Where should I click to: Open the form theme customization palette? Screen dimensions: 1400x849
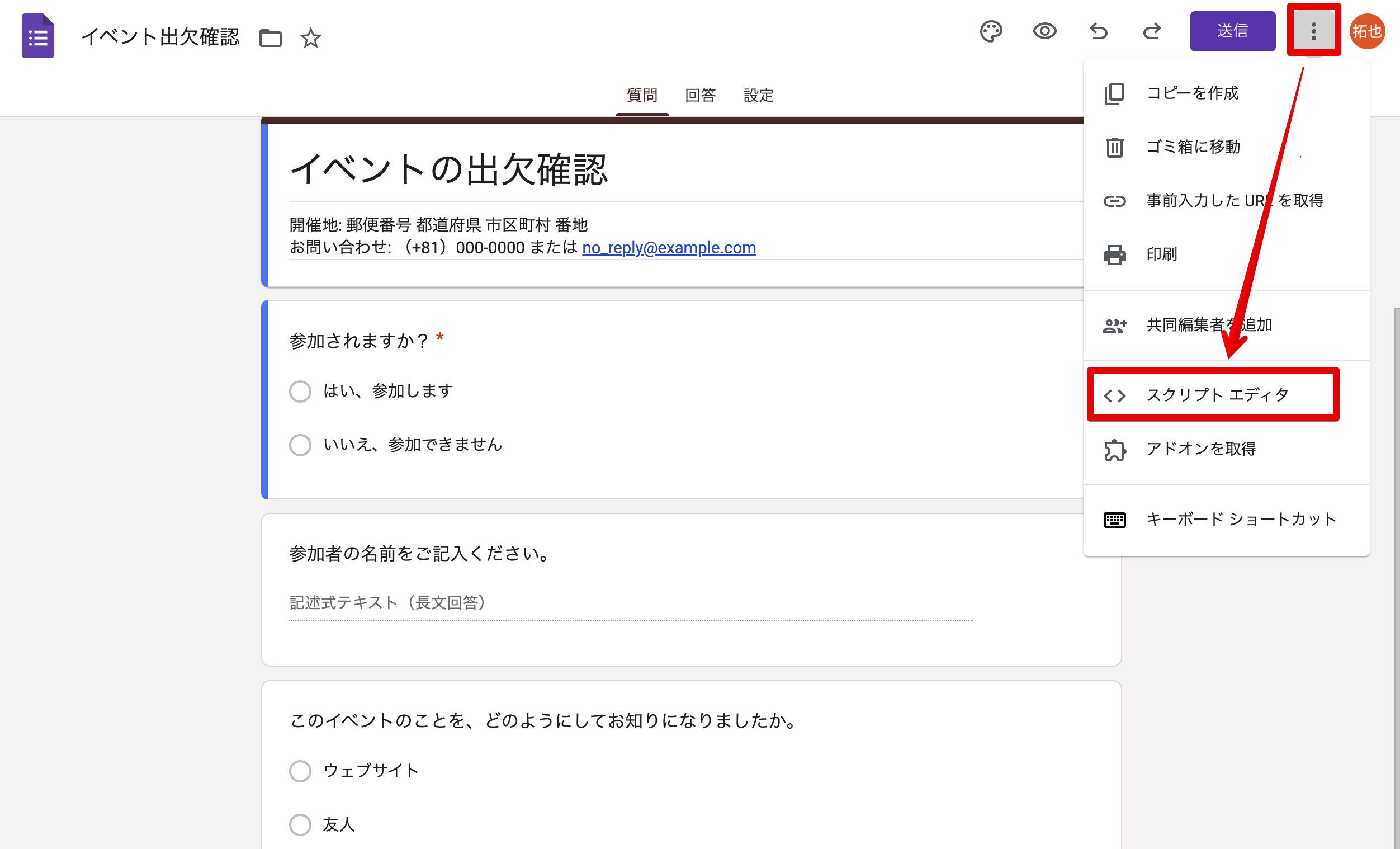click(x=991, y=31)
